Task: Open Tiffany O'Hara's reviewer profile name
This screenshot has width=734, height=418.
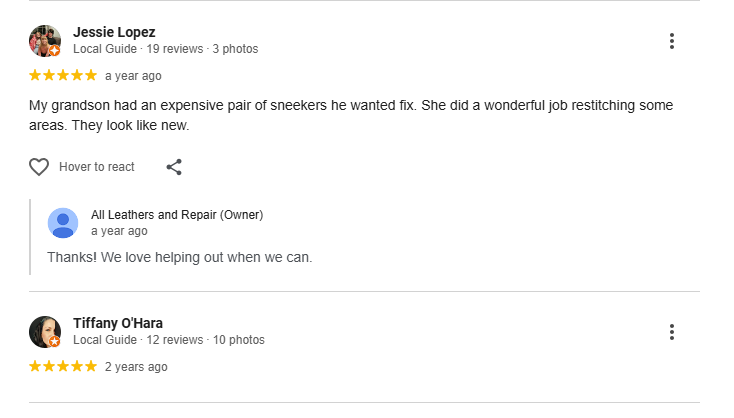Action: coord(118,323)
